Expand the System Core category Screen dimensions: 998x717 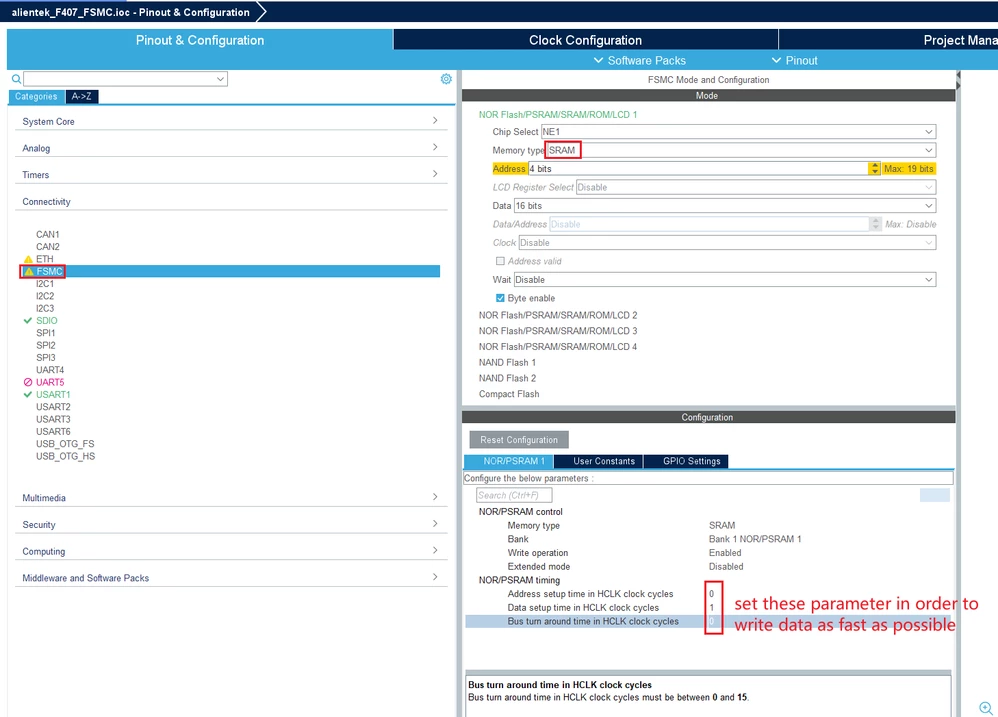(231, 121)
